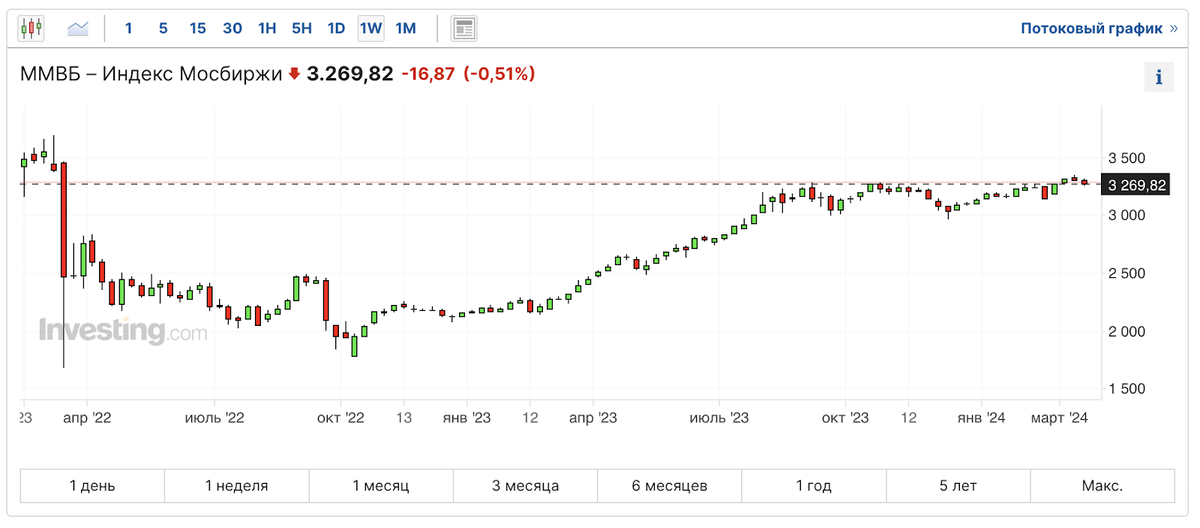Viewport: 1200px width, 528px height.
Task: Select the 3 месяца range tab
Action: [525, 486]
